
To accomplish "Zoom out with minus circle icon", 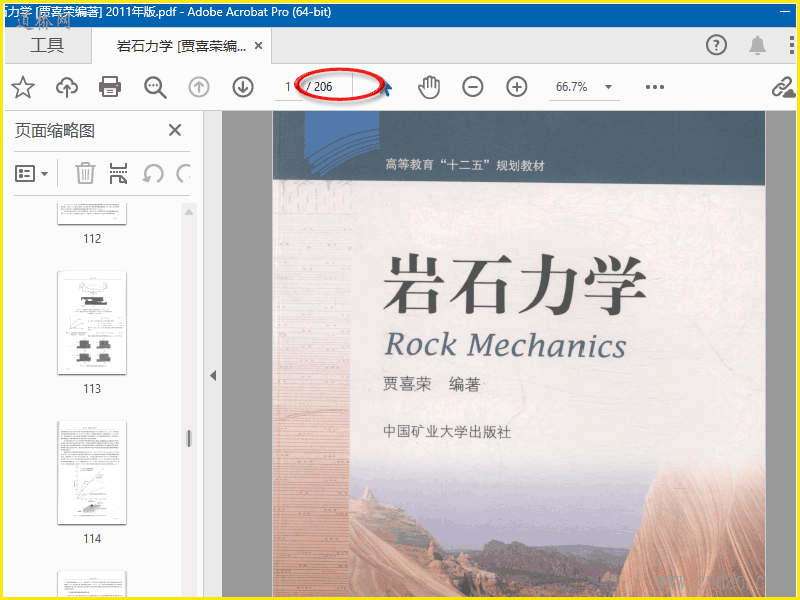I will [x=473, y=87].
